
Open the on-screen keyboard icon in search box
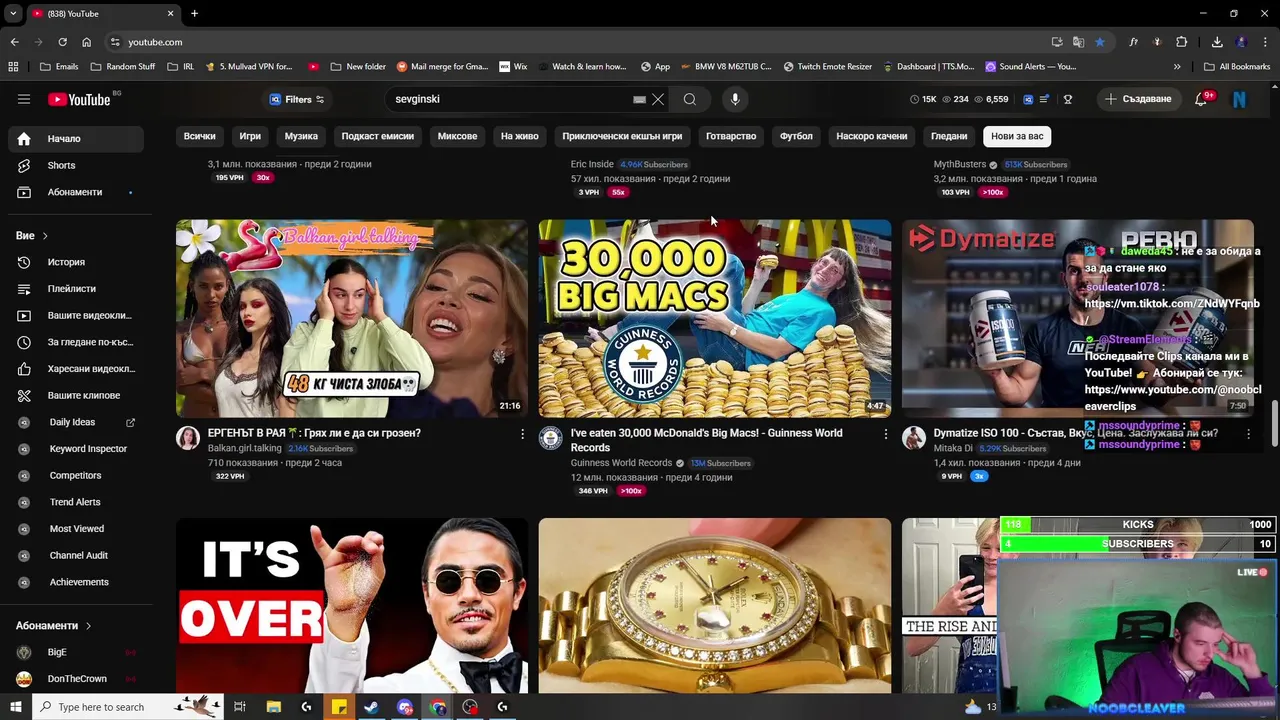(x=640, y=99)
